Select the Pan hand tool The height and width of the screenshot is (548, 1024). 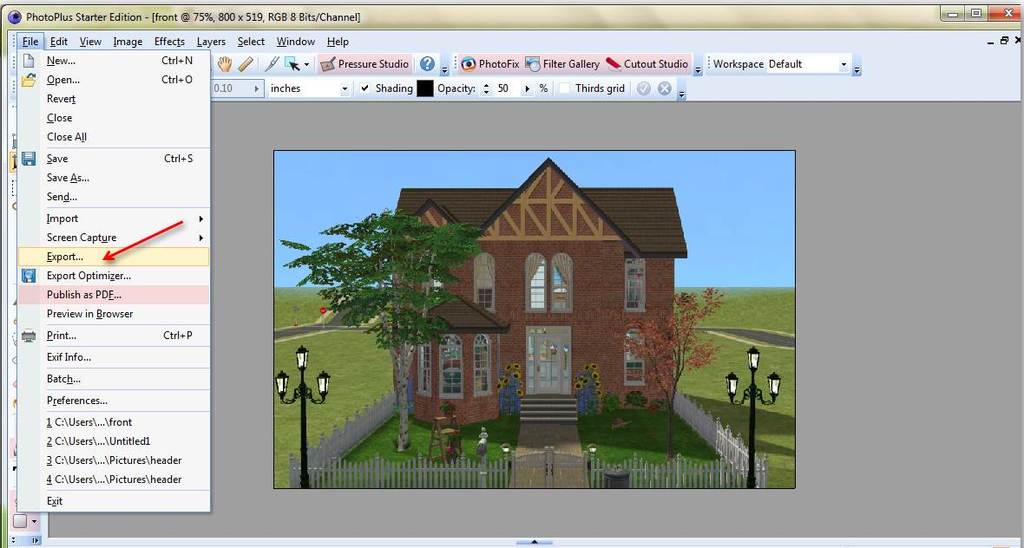tap(225, 64)
